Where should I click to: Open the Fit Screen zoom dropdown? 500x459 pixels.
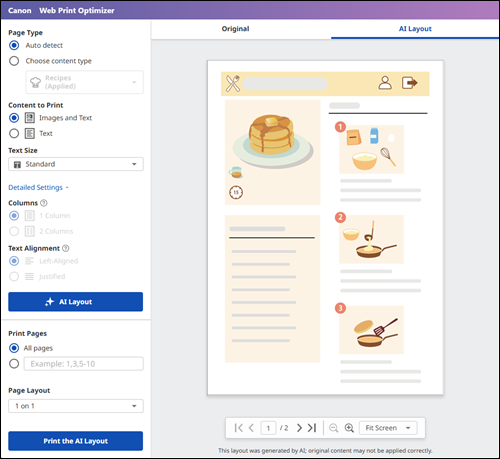(388, 428)
